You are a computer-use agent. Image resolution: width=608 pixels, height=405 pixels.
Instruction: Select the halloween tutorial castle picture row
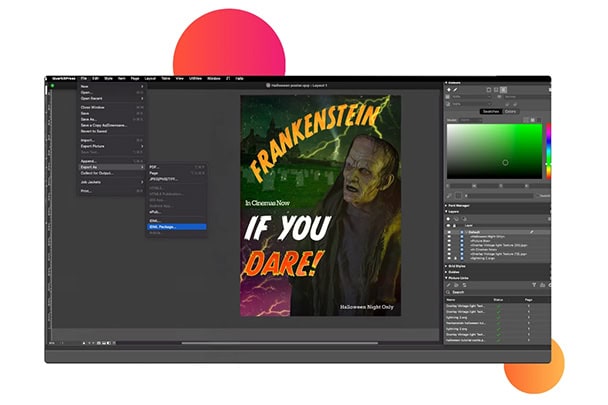click(x=497, y=340)
